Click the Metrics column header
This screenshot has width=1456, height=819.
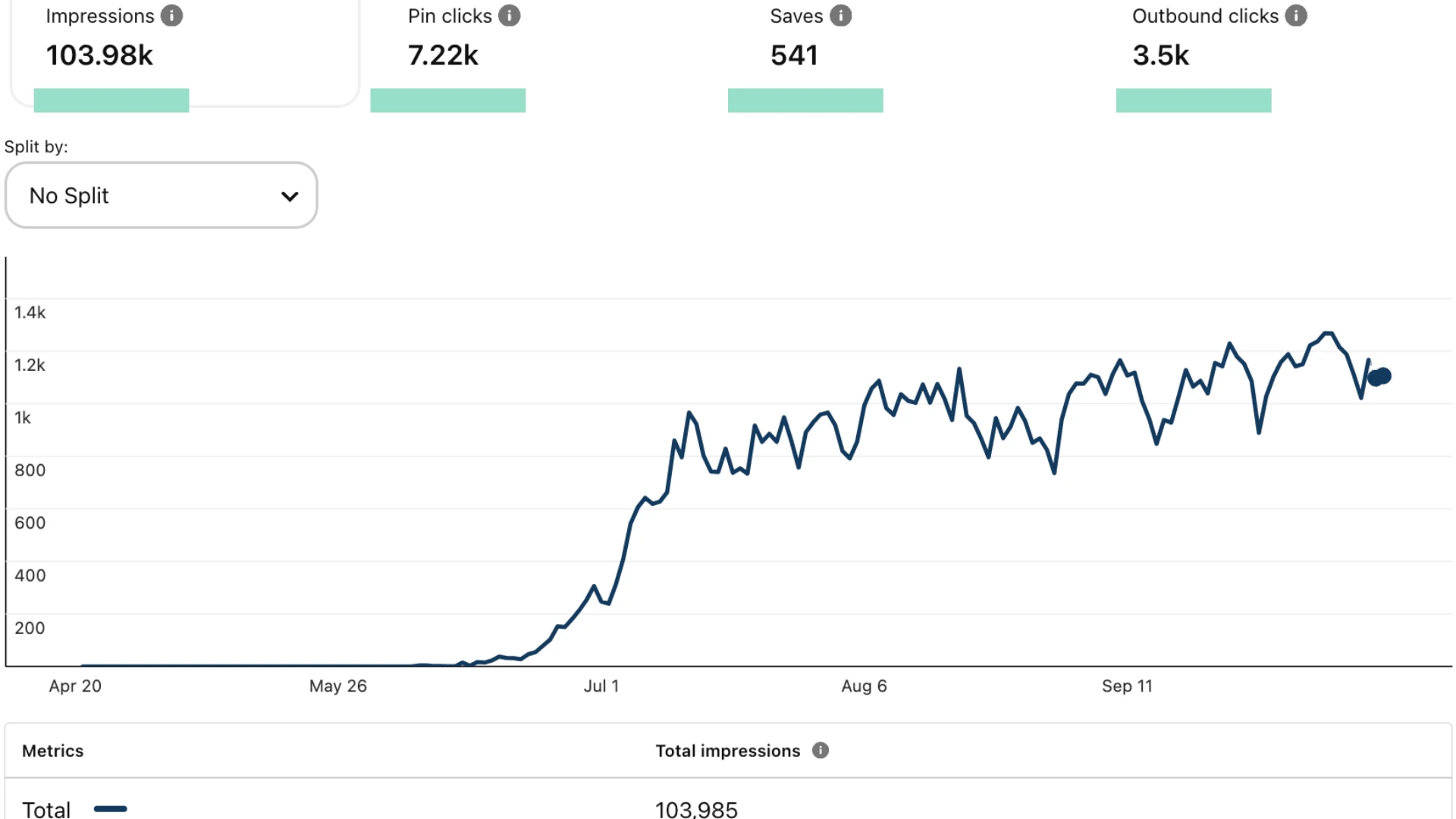pyautogui.click(x=53, y=751)
